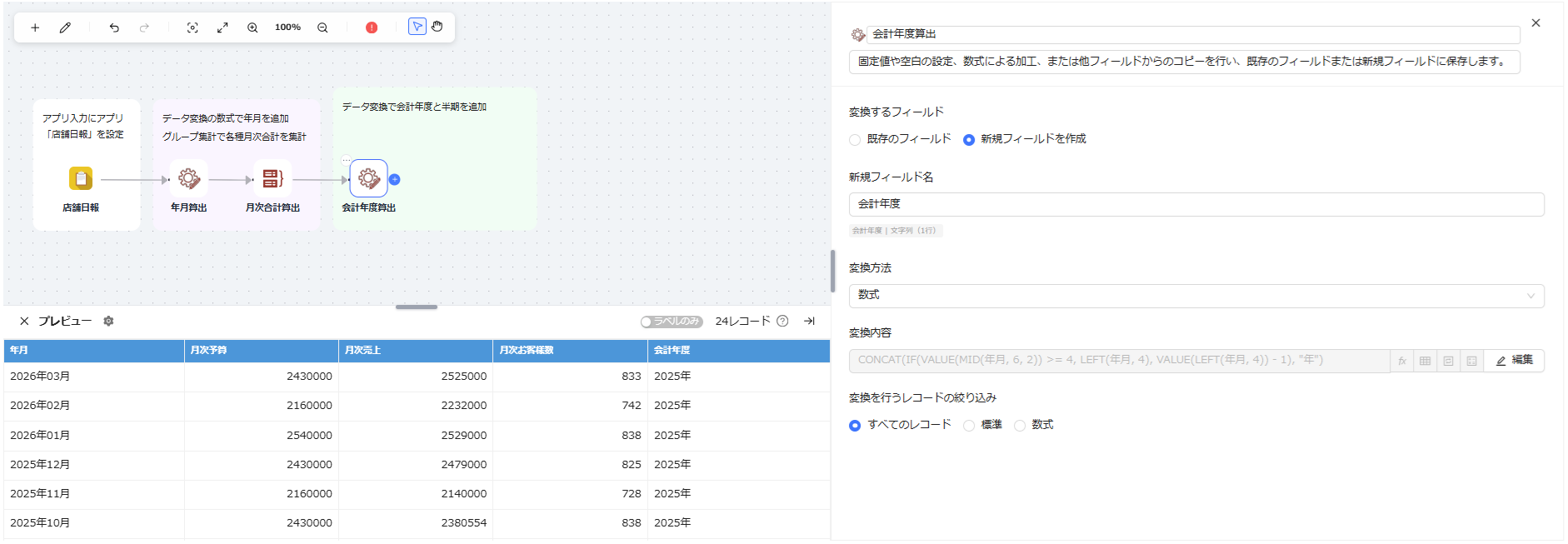Open the 変換方法 dropdown showing 数式

click(1196, 296)
